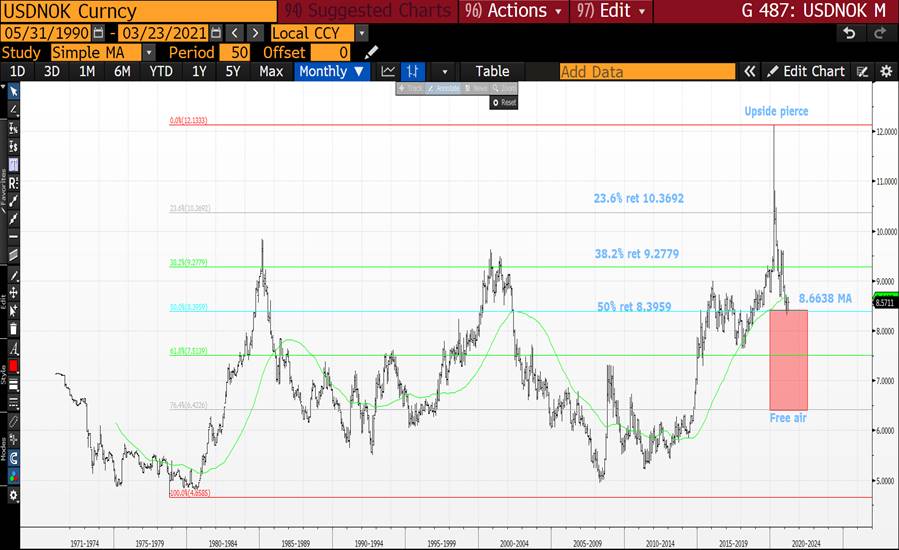Image resolution: width=899 pixels, height=550 pixels.
Task: Expand the Local CCY currency dropdown
Action: (x=361, y=33)
